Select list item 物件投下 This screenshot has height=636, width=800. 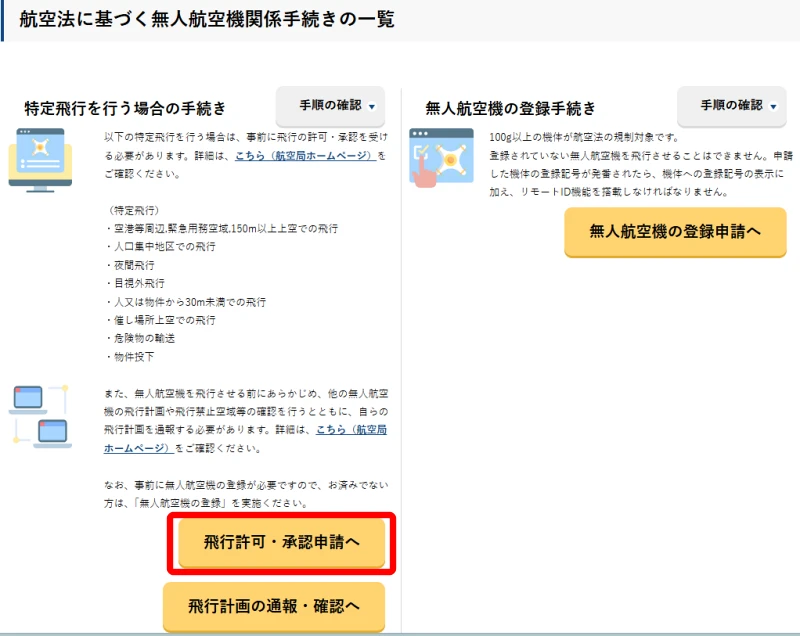pyautogui.click(x=130, y=357)
